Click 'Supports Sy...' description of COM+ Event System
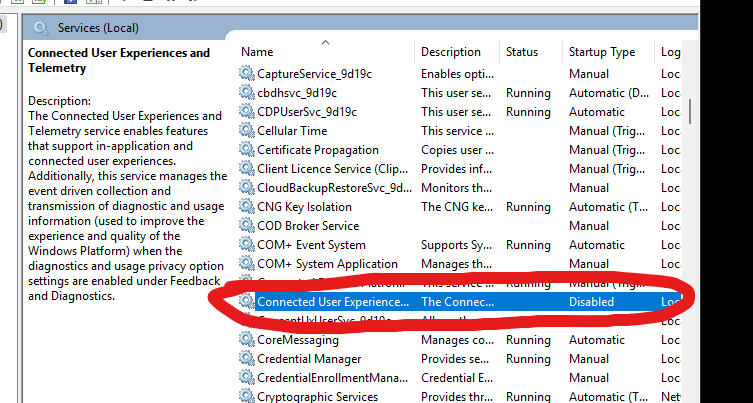 pos(457,245)
